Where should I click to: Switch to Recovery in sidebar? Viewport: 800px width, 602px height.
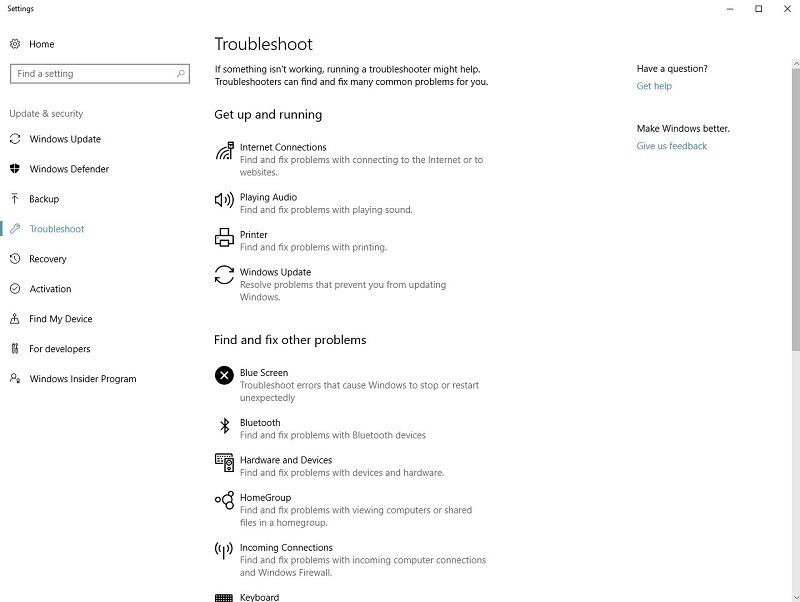click(47, 259)
